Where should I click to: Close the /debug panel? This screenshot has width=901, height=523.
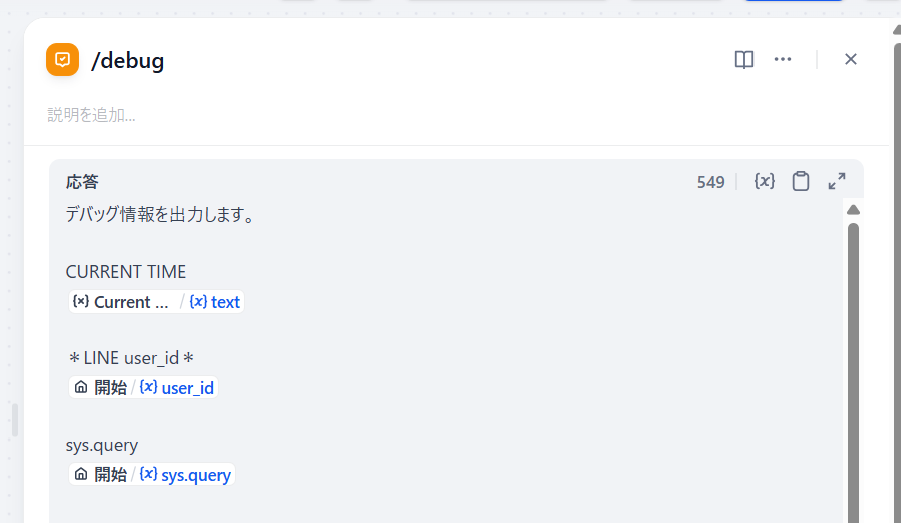[x=851, y=60]
